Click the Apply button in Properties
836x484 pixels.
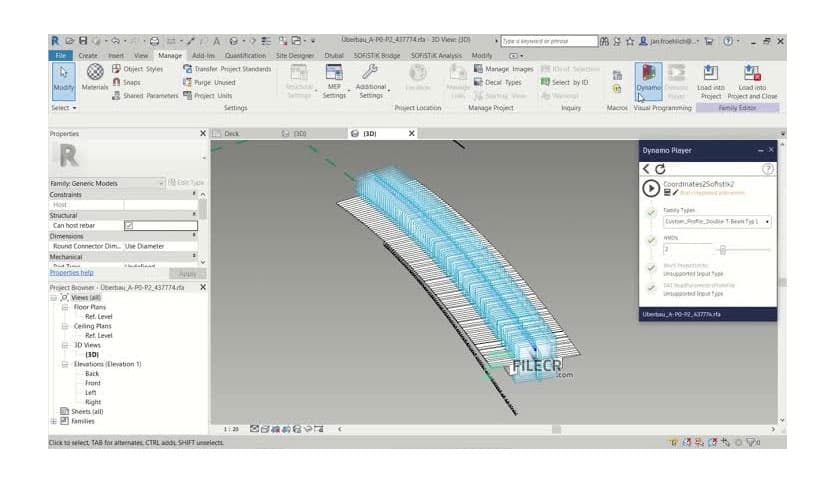(187, 273)
